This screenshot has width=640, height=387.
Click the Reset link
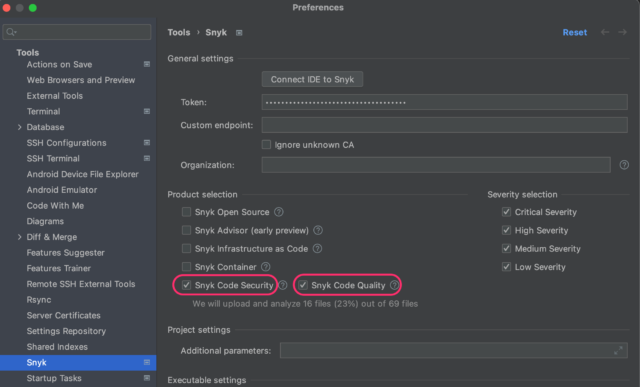[575, 32]
